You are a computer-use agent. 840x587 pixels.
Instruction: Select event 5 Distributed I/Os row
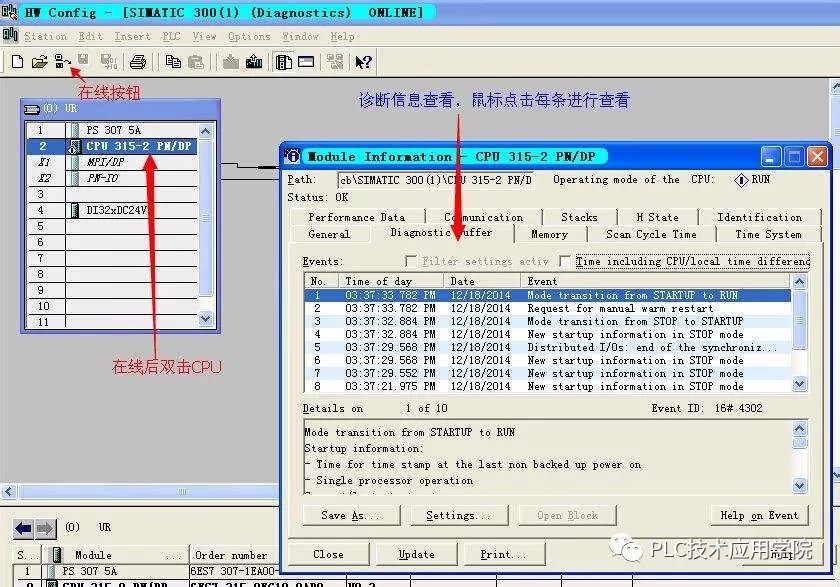(550, 347)
